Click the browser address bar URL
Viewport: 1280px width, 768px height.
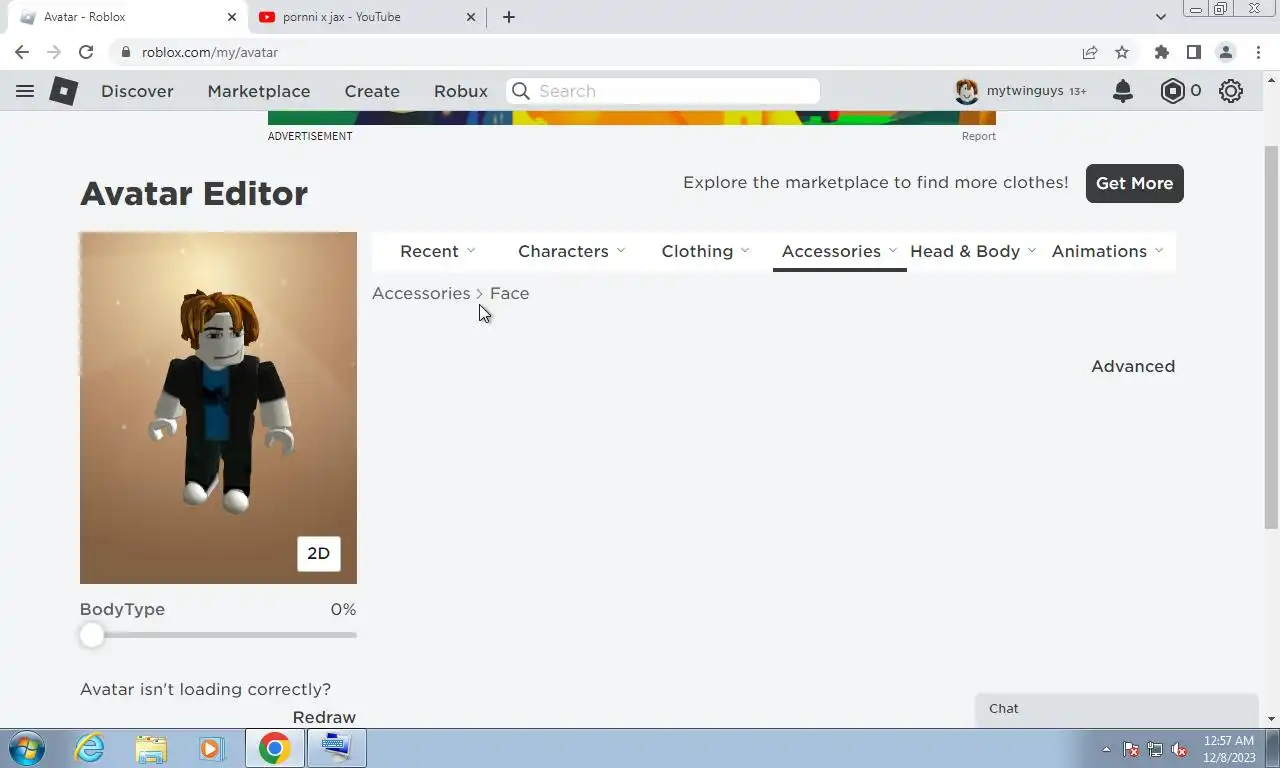(x=210, y=52)
